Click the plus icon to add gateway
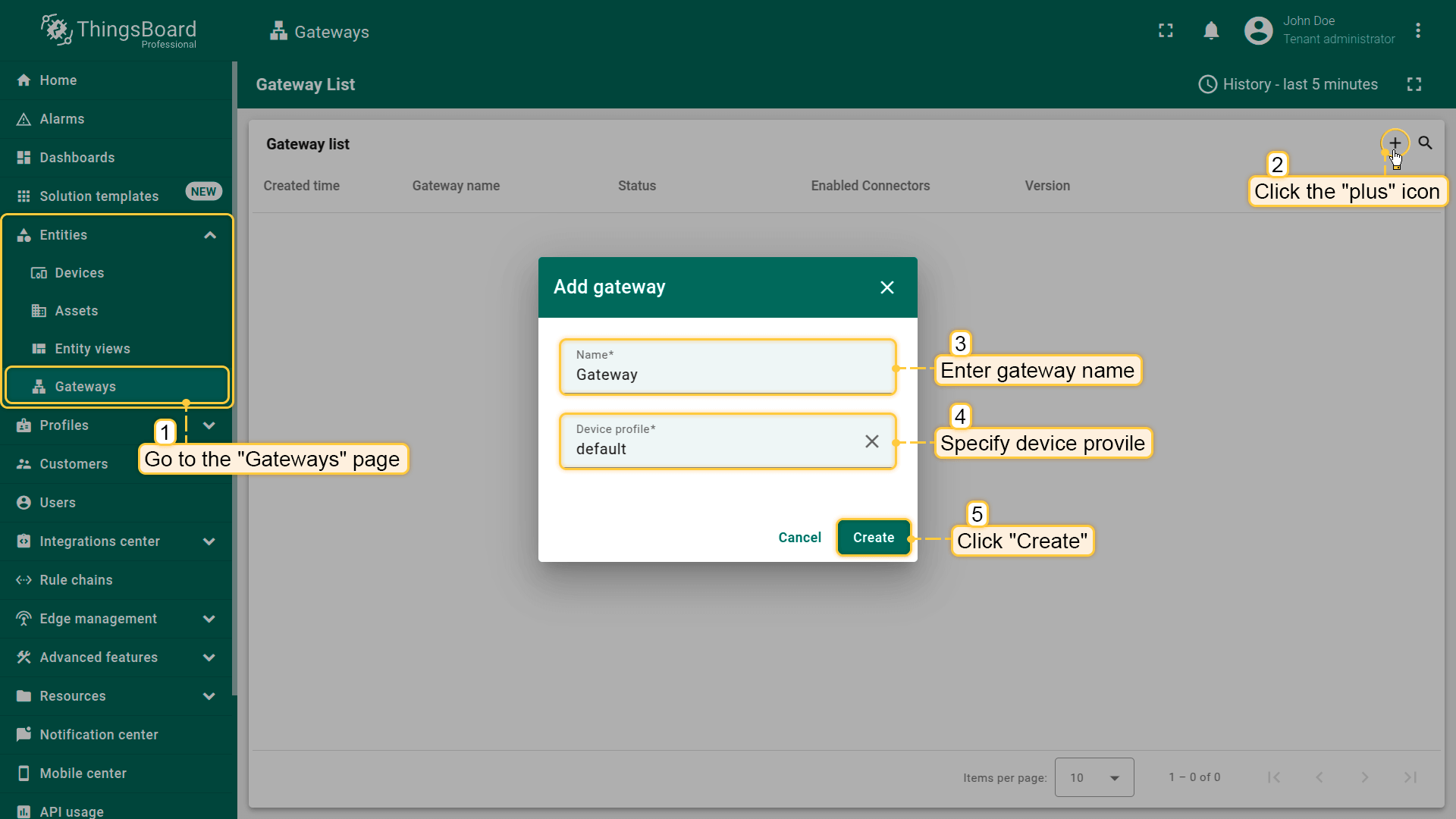 tap(1395, 143)
